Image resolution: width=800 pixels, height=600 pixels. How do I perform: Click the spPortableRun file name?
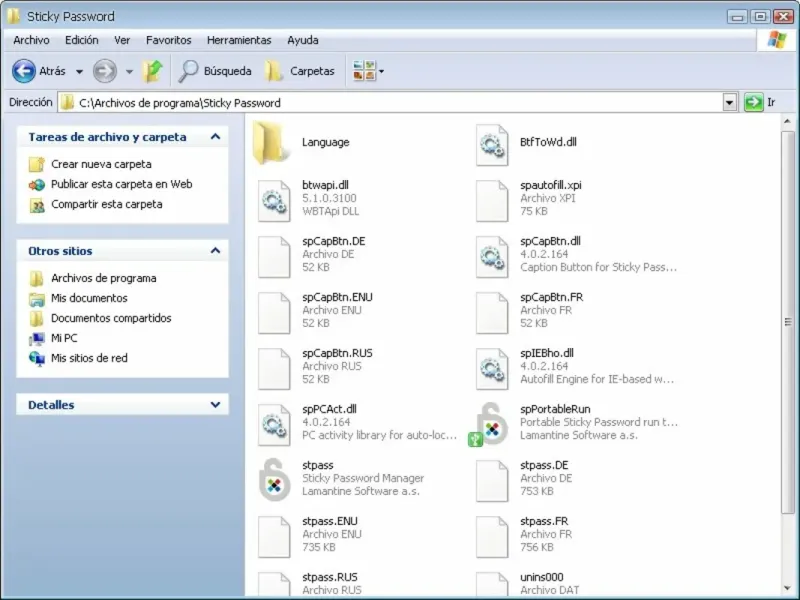click(x=555, y=409)
